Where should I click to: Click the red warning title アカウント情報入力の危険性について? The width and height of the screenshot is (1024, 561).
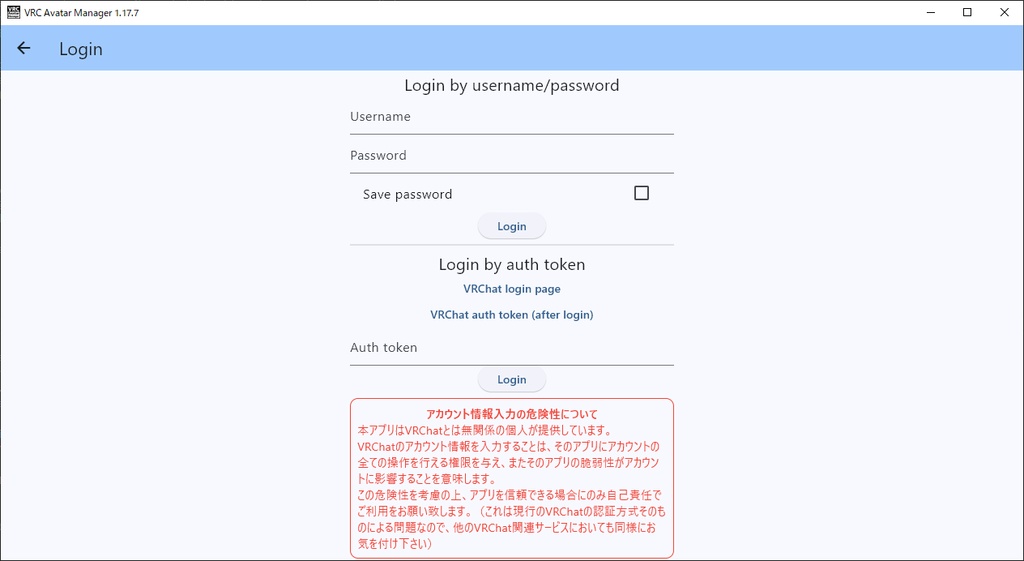pyautogui.click(x=511, y=414)
